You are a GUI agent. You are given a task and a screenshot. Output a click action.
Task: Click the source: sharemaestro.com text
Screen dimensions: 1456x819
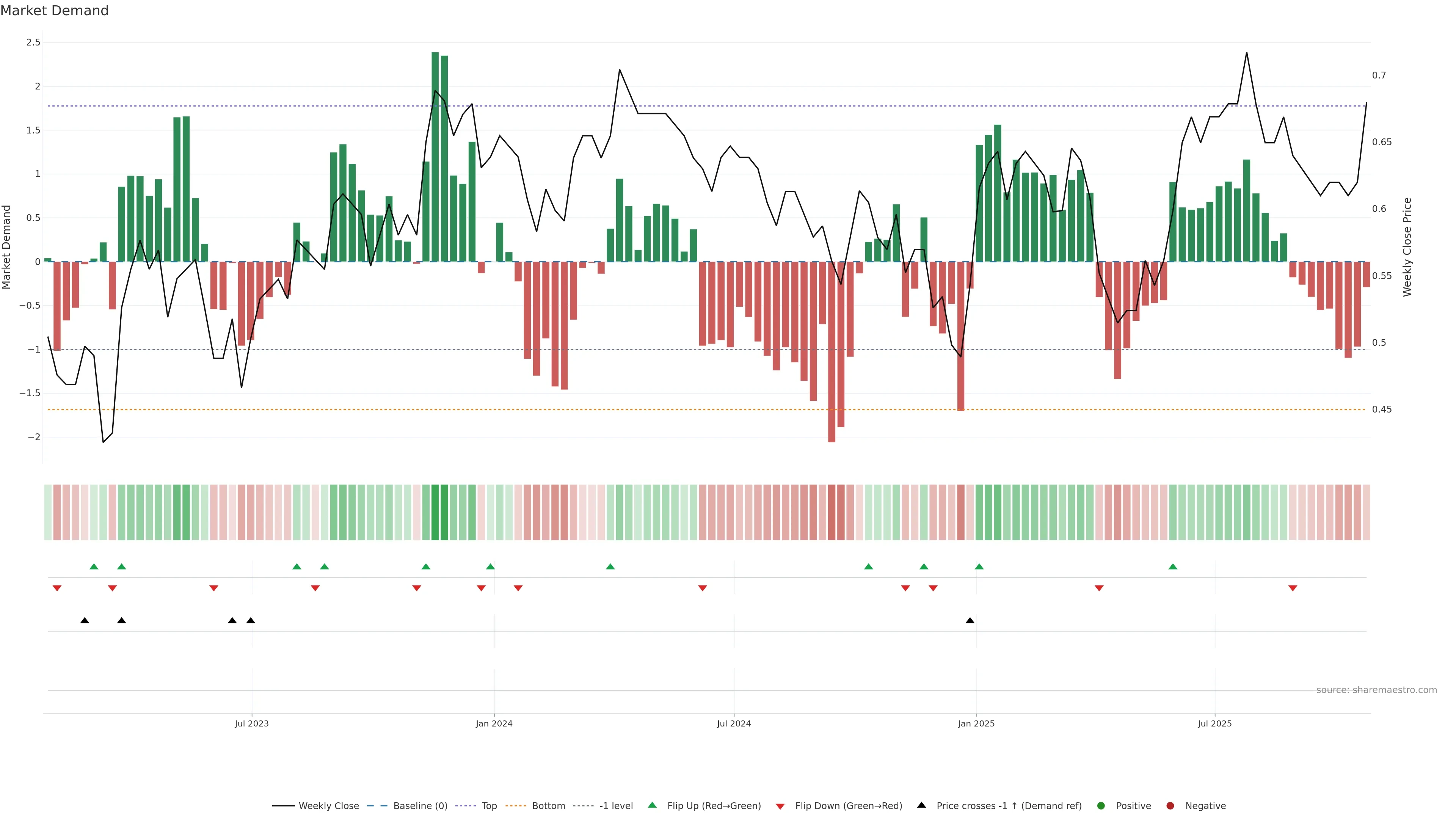[1376, 690]
